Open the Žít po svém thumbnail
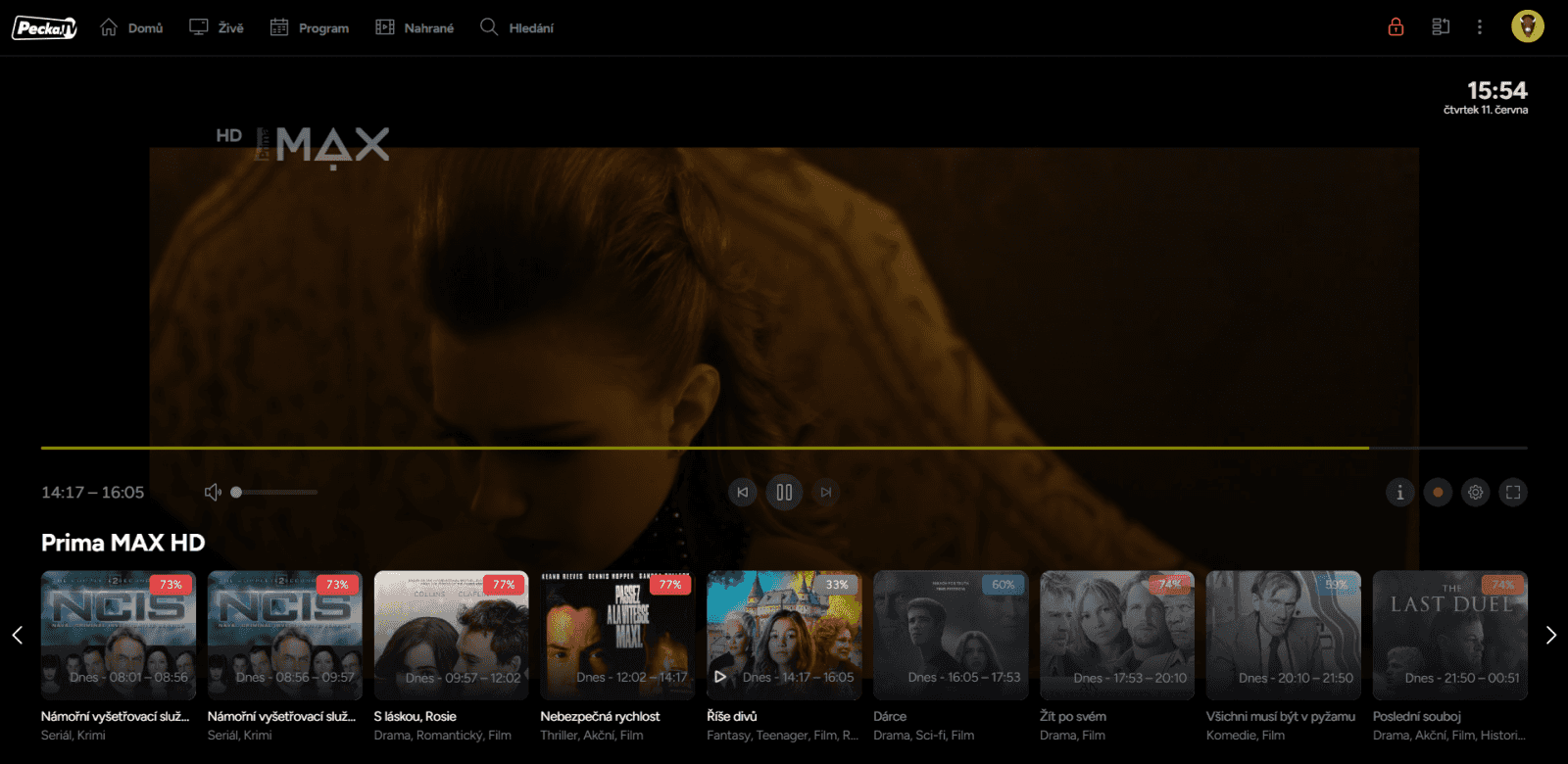The width and height of the screenshot is (1568, 764). pos(1117,635)
